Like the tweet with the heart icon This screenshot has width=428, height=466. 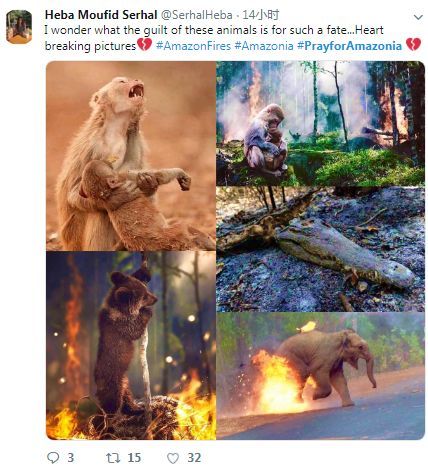(173, 458)
